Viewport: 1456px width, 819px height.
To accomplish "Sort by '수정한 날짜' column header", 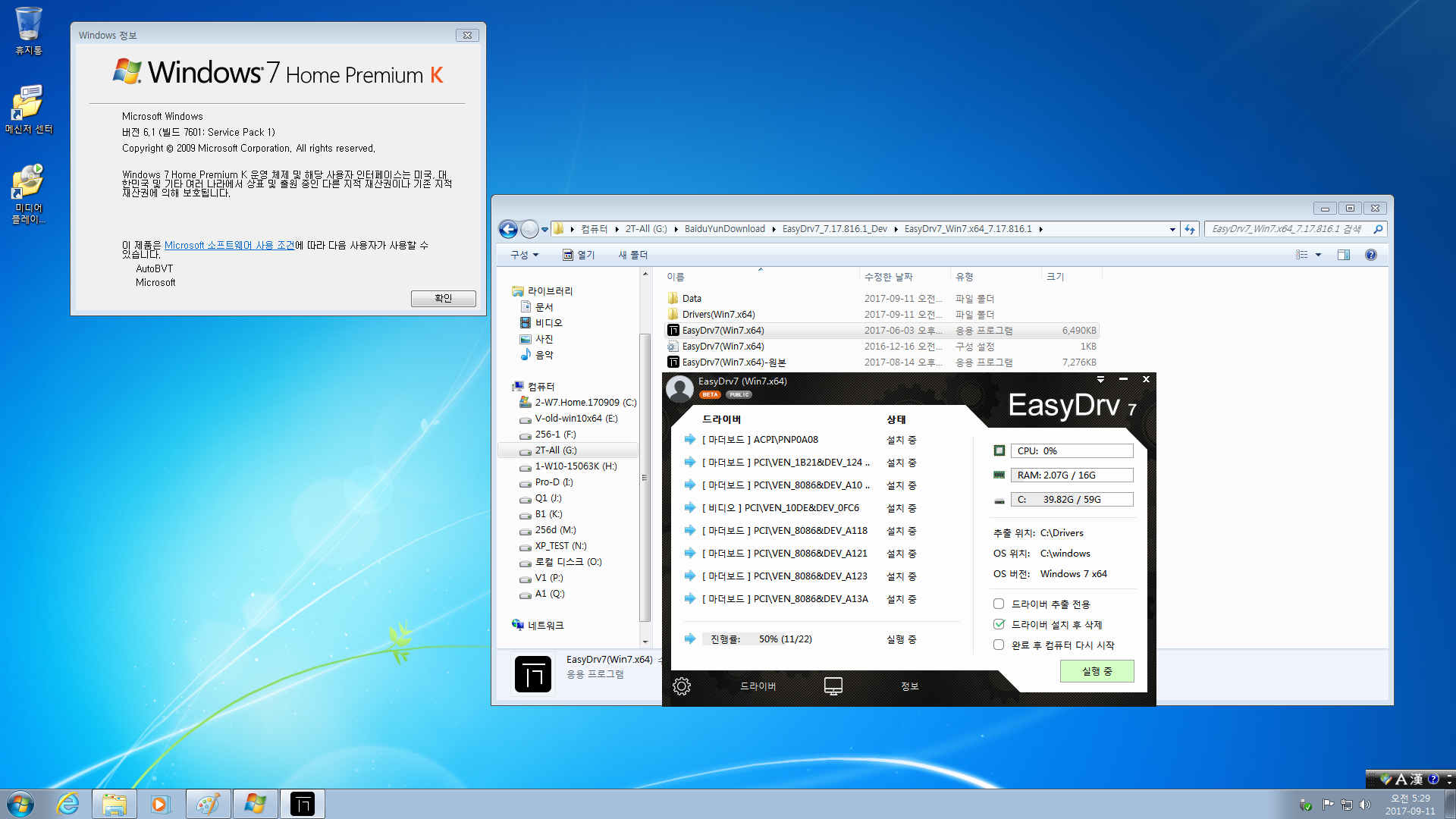I will pyautogui.click(x=905, y=277).
